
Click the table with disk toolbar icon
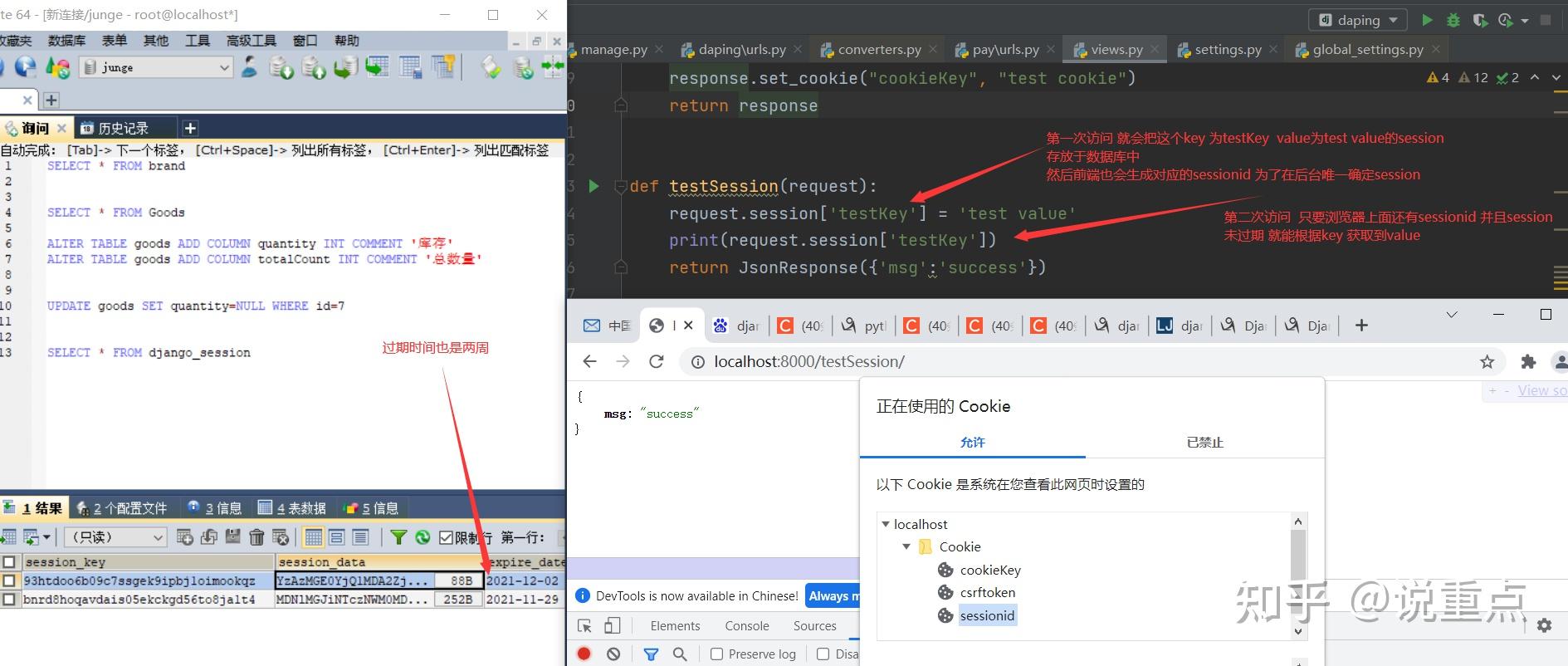[x=410, y=67]
